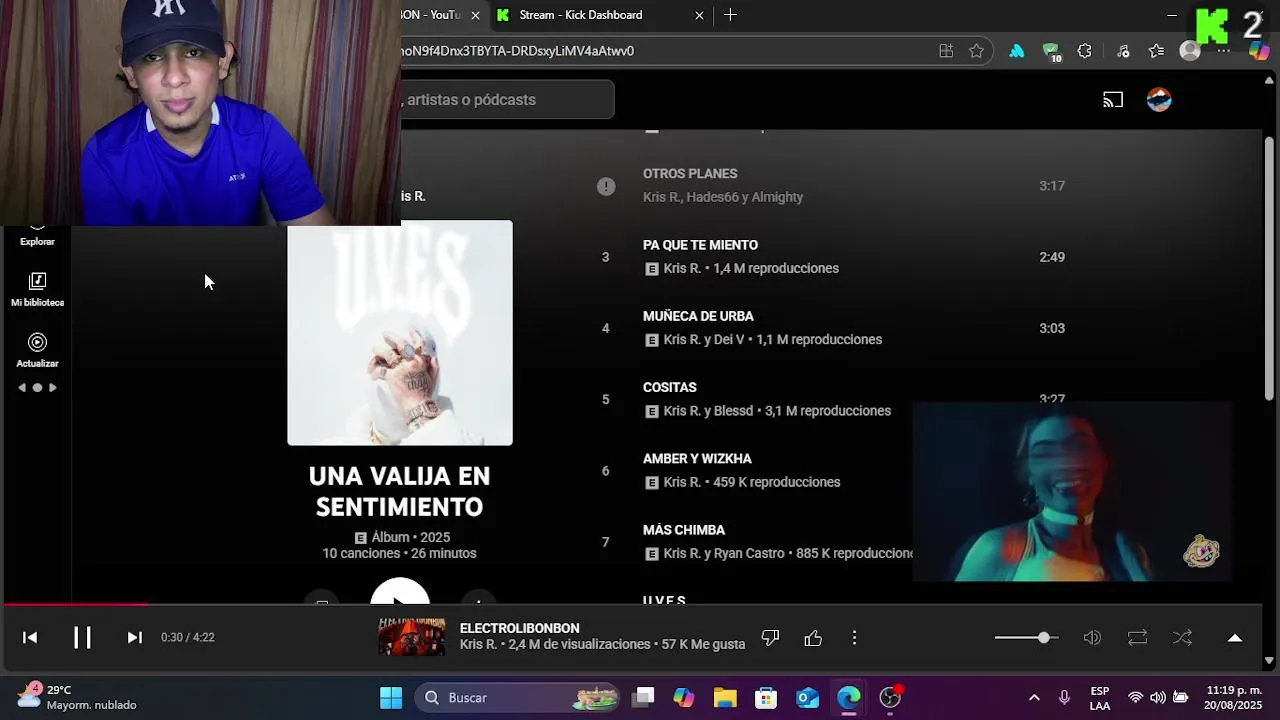Open Outlook from taskbar
The height and width of the screenshot is (720, 1280).
pos(808,698)
